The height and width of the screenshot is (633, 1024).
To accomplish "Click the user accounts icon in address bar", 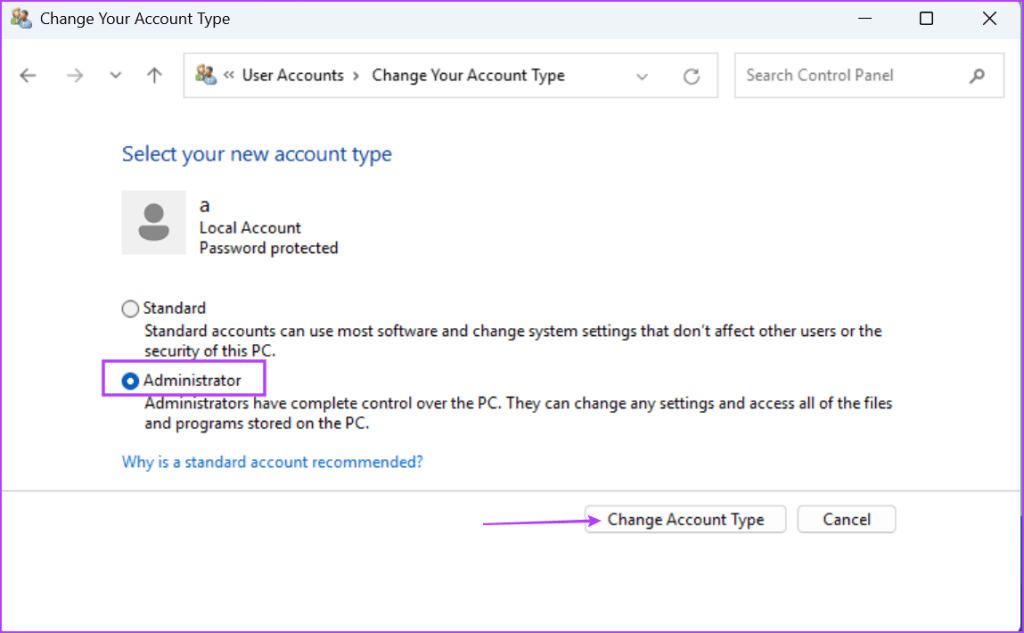I will click(206, 75).
